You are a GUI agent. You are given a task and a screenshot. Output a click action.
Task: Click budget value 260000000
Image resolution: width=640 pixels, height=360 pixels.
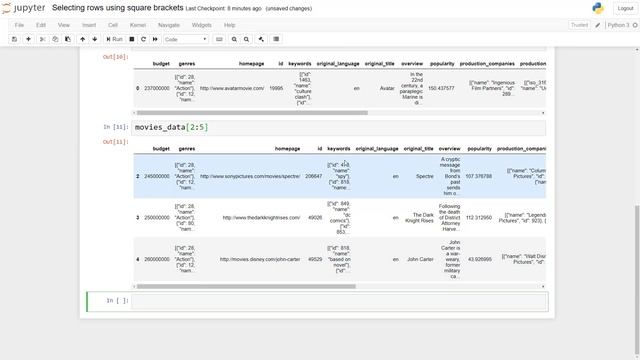pyautogui.click(x=157, y=259)
